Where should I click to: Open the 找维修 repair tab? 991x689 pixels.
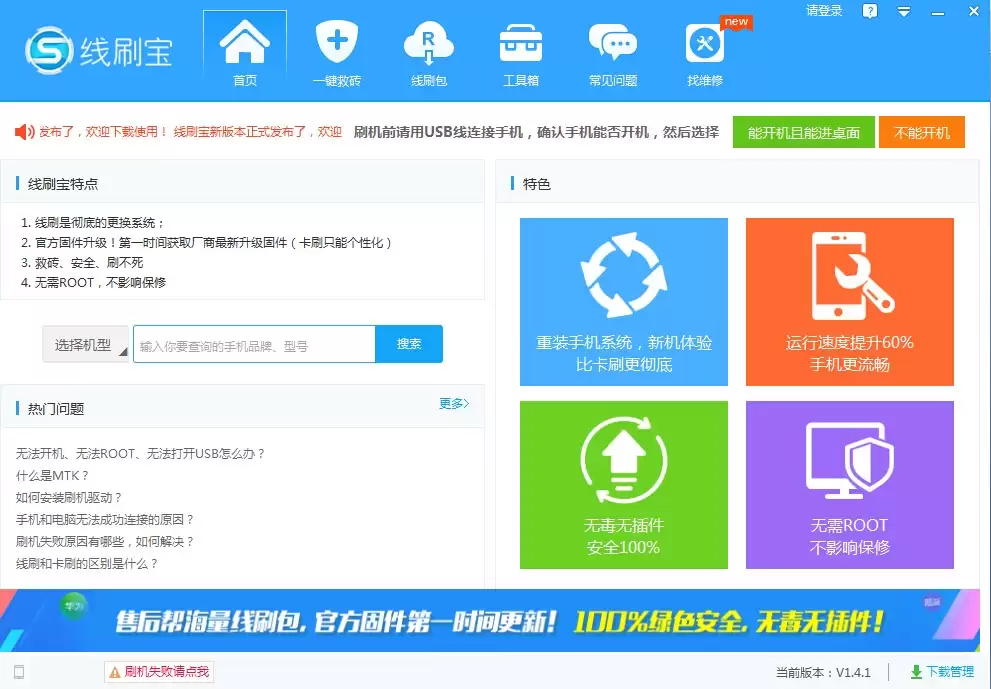(705, 54)
